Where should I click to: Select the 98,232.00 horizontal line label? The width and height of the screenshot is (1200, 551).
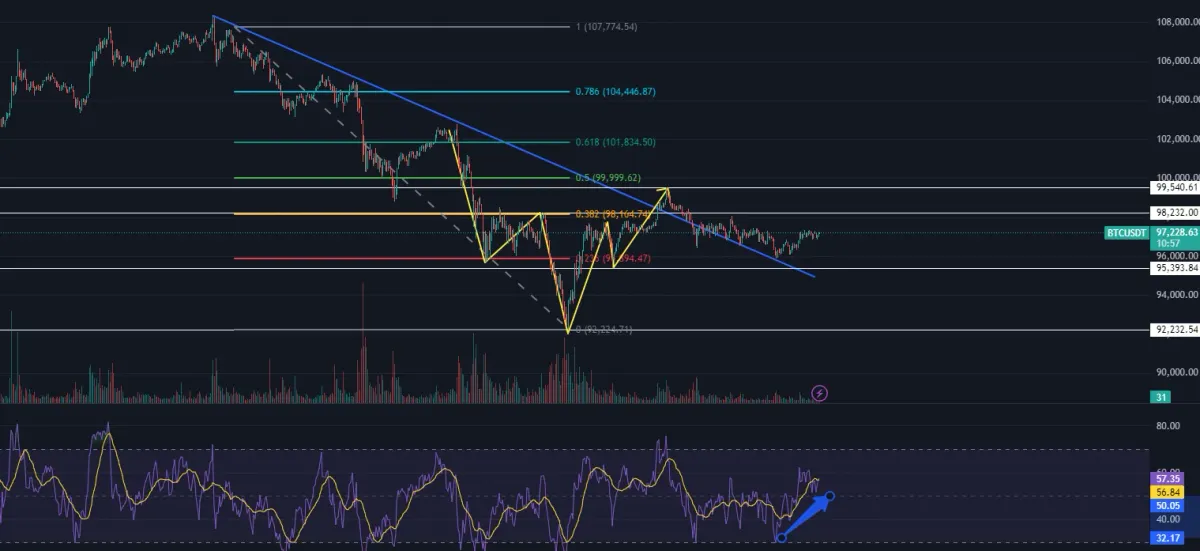pos(1174,213)
